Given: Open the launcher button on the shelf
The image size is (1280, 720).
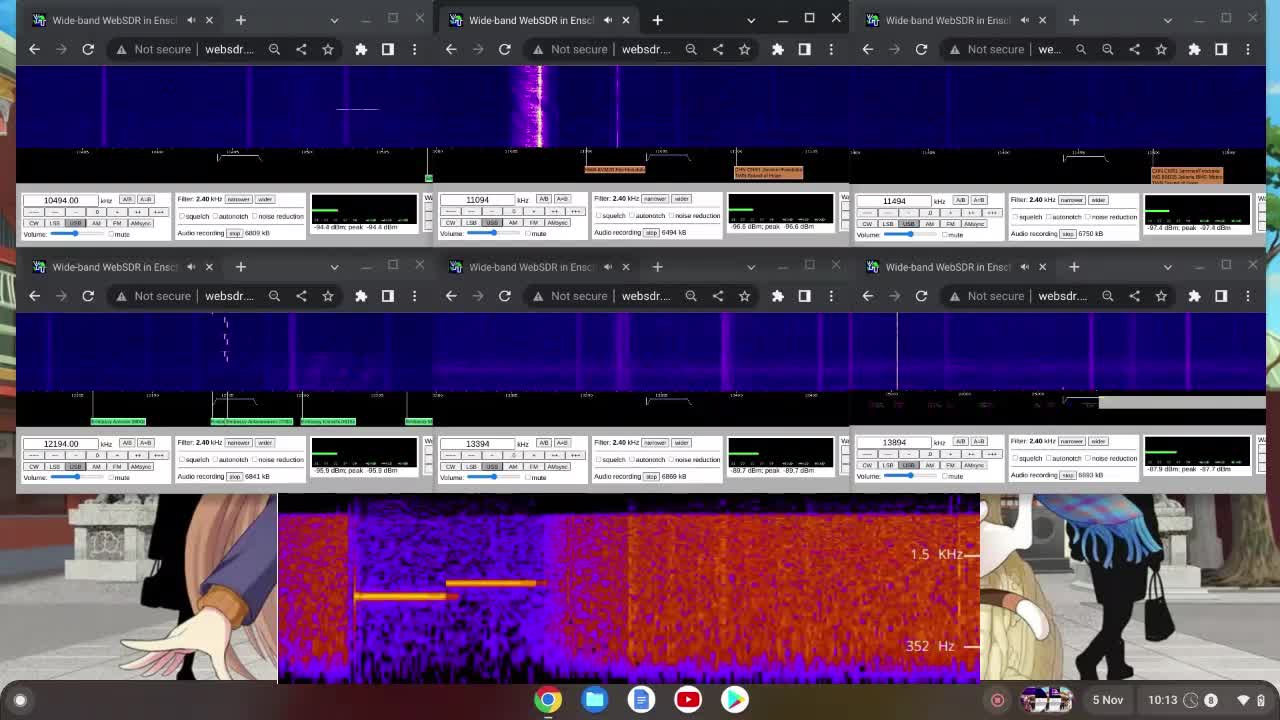Looking at the screenshot, I should pos(20,700).
